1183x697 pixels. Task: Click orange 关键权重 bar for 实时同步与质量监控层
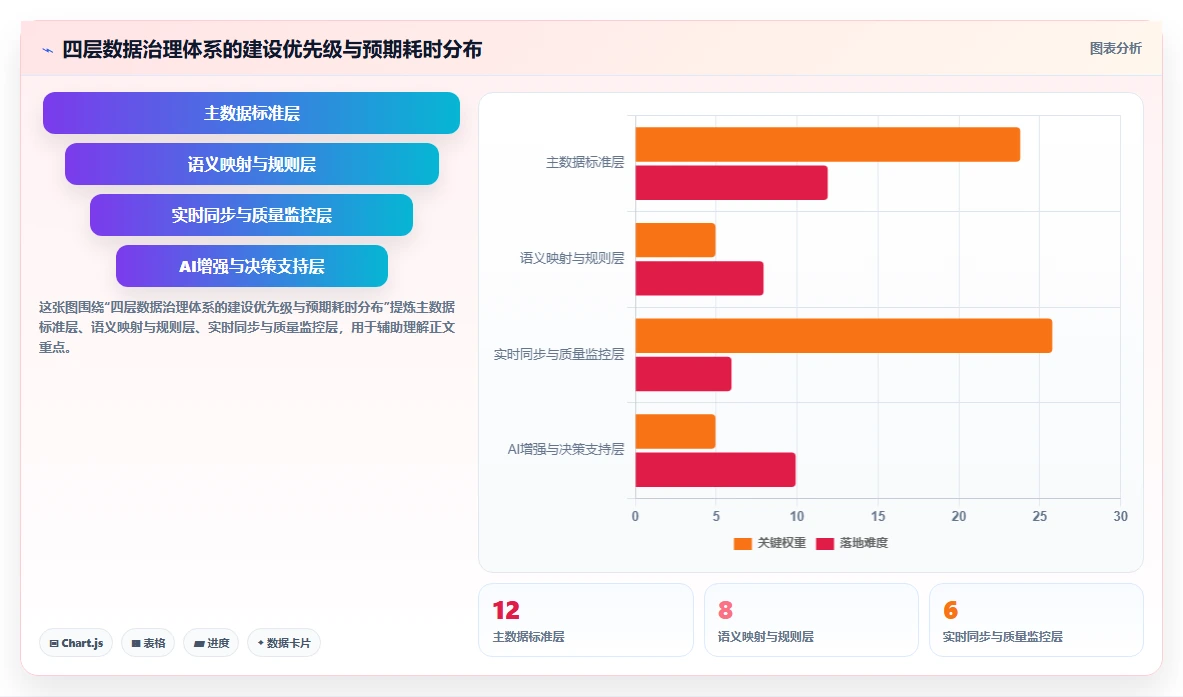pos(843,336)
